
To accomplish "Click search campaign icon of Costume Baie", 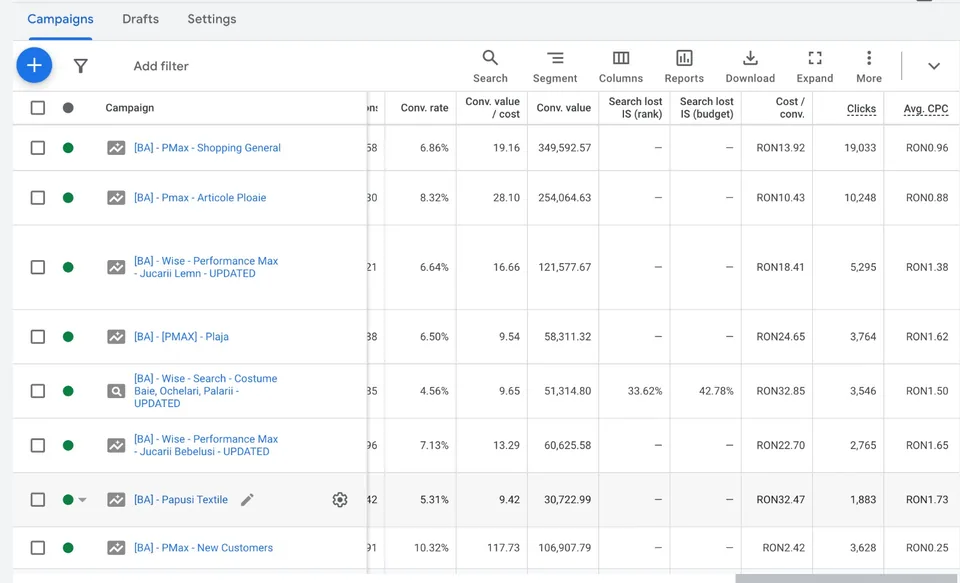I will tap(116, 391).
